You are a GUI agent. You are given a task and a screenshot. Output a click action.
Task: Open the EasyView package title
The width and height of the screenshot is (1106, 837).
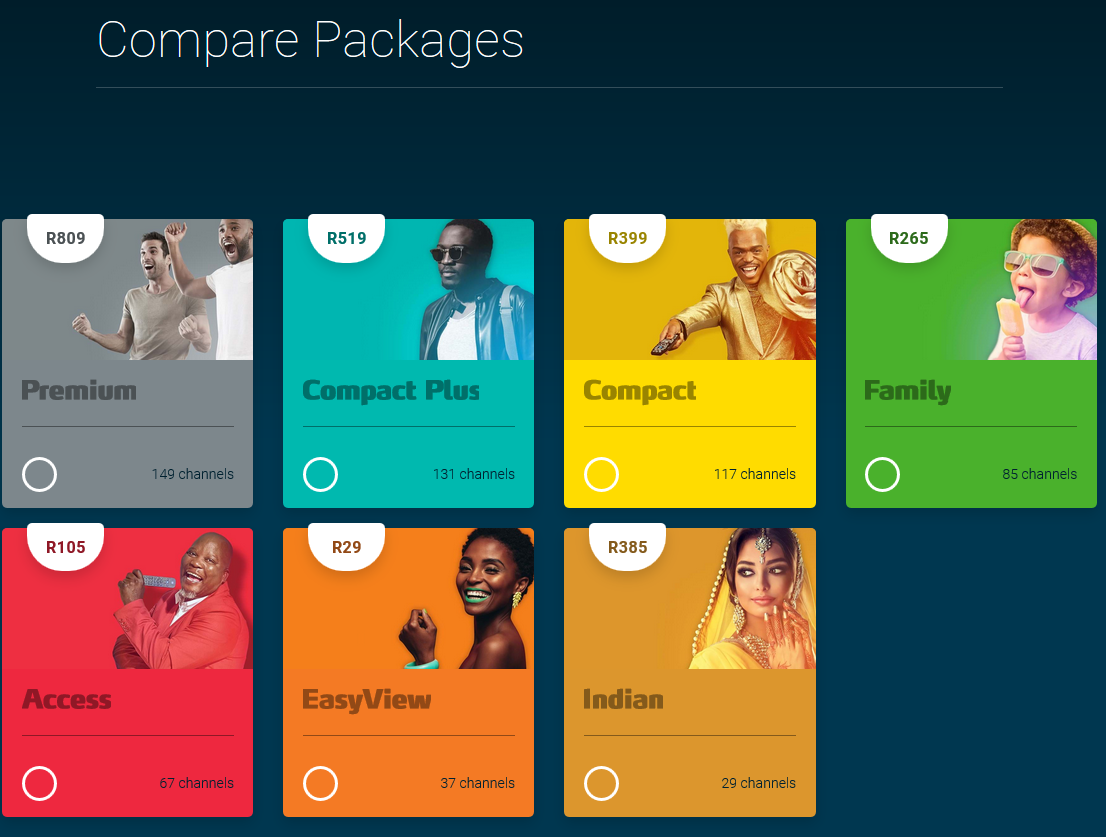[x=367, y=699]
